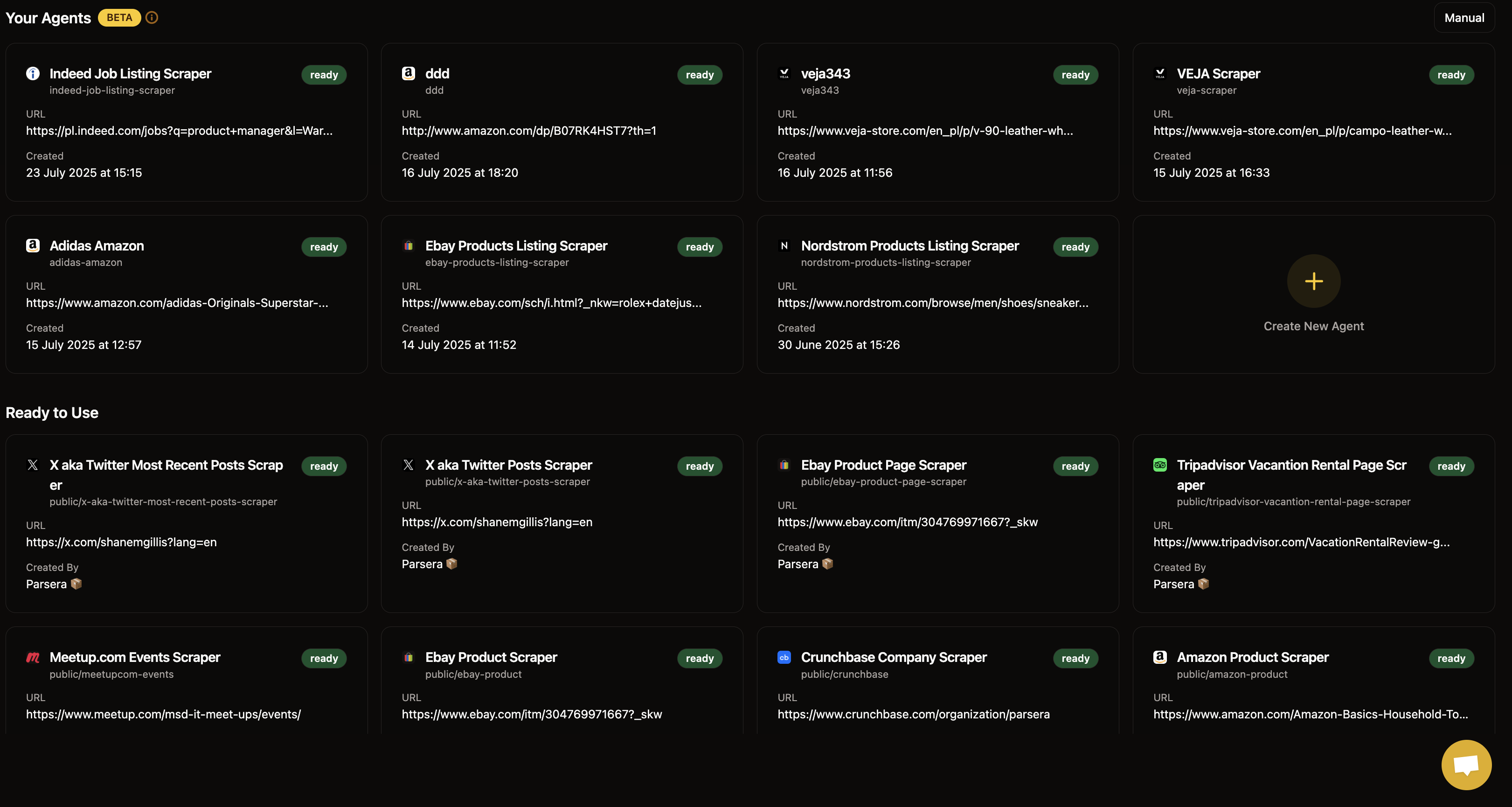
Task: Click the Create New Agent label
Action: click(1313, 327)
